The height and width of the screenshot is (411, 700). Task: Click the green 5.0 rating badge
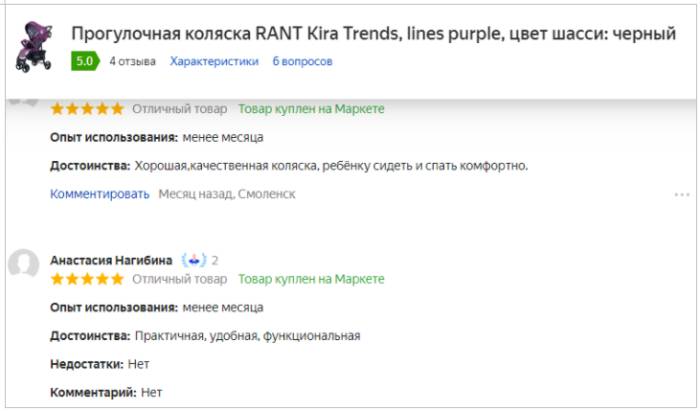point(85,61)
